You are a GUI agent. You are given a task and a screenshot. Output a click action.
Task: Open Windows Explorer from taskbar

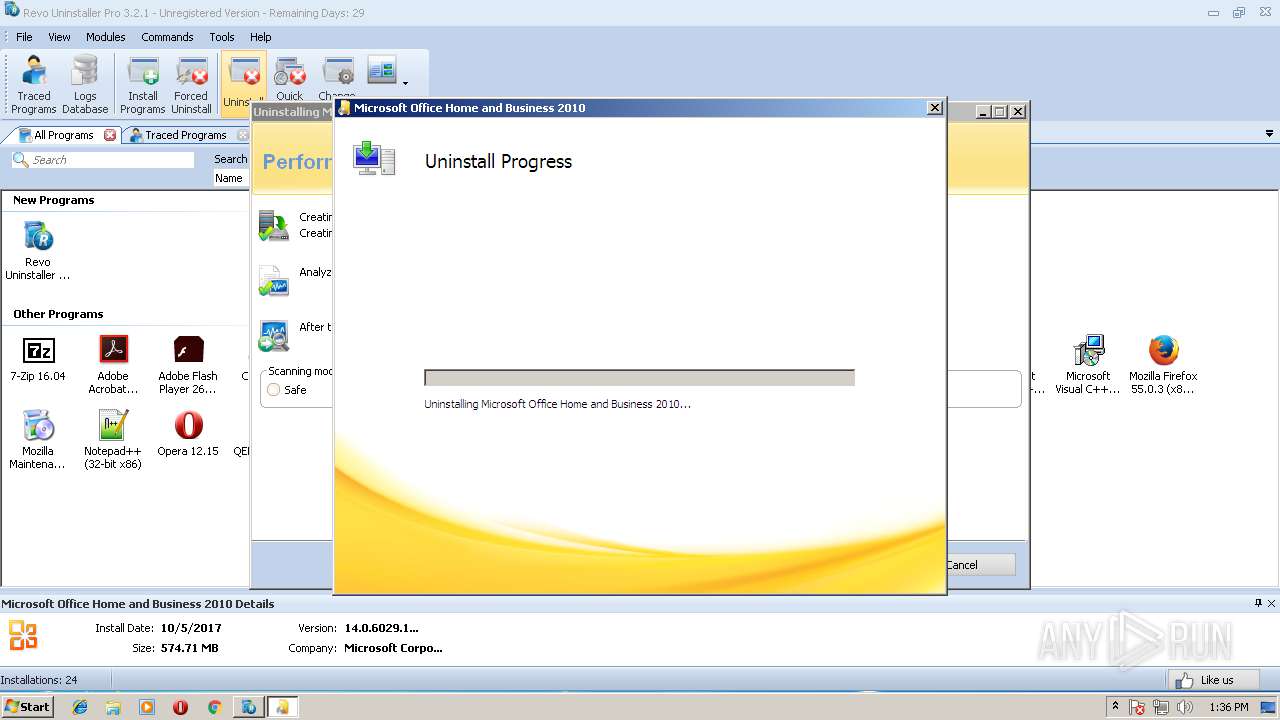113,707
